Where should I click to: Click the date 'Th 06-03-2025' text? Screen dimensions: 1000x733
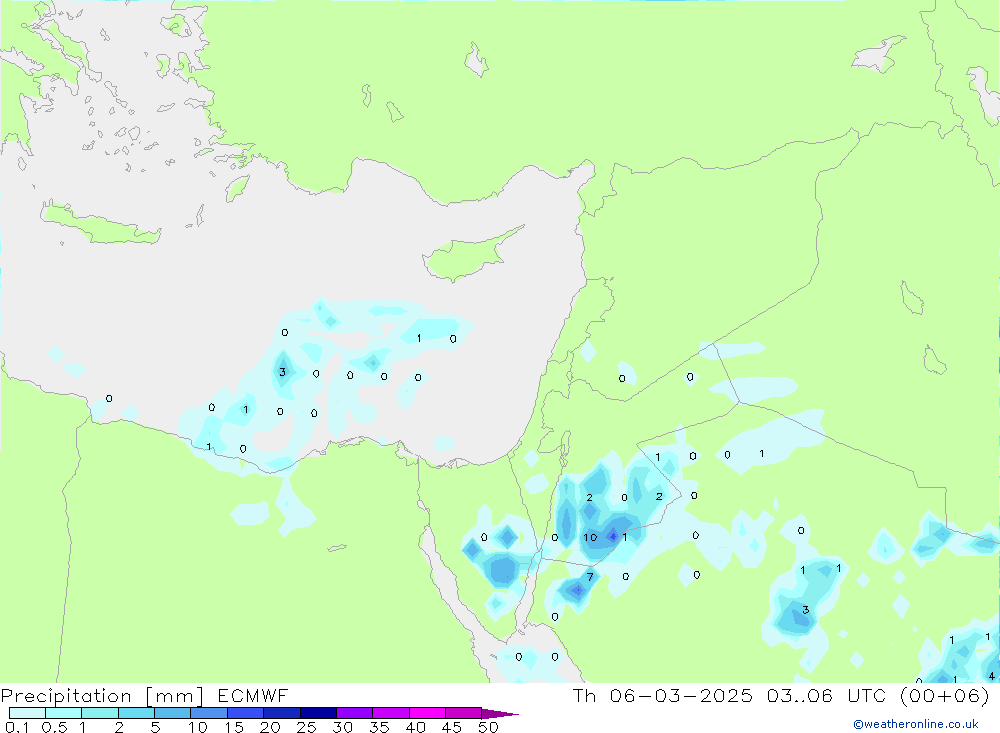click(663, 695)
